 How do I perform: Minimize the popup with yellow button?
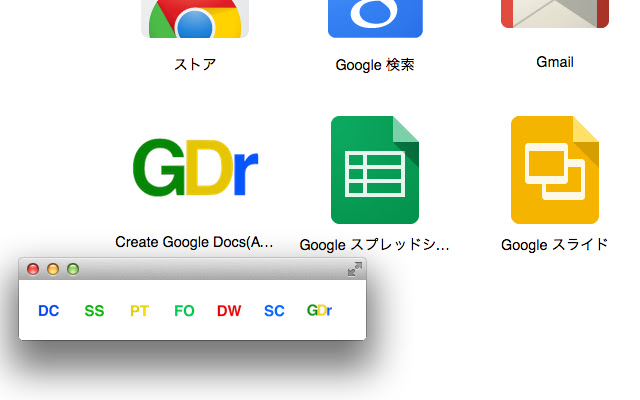pyautogui.click(x=53, y=269)
